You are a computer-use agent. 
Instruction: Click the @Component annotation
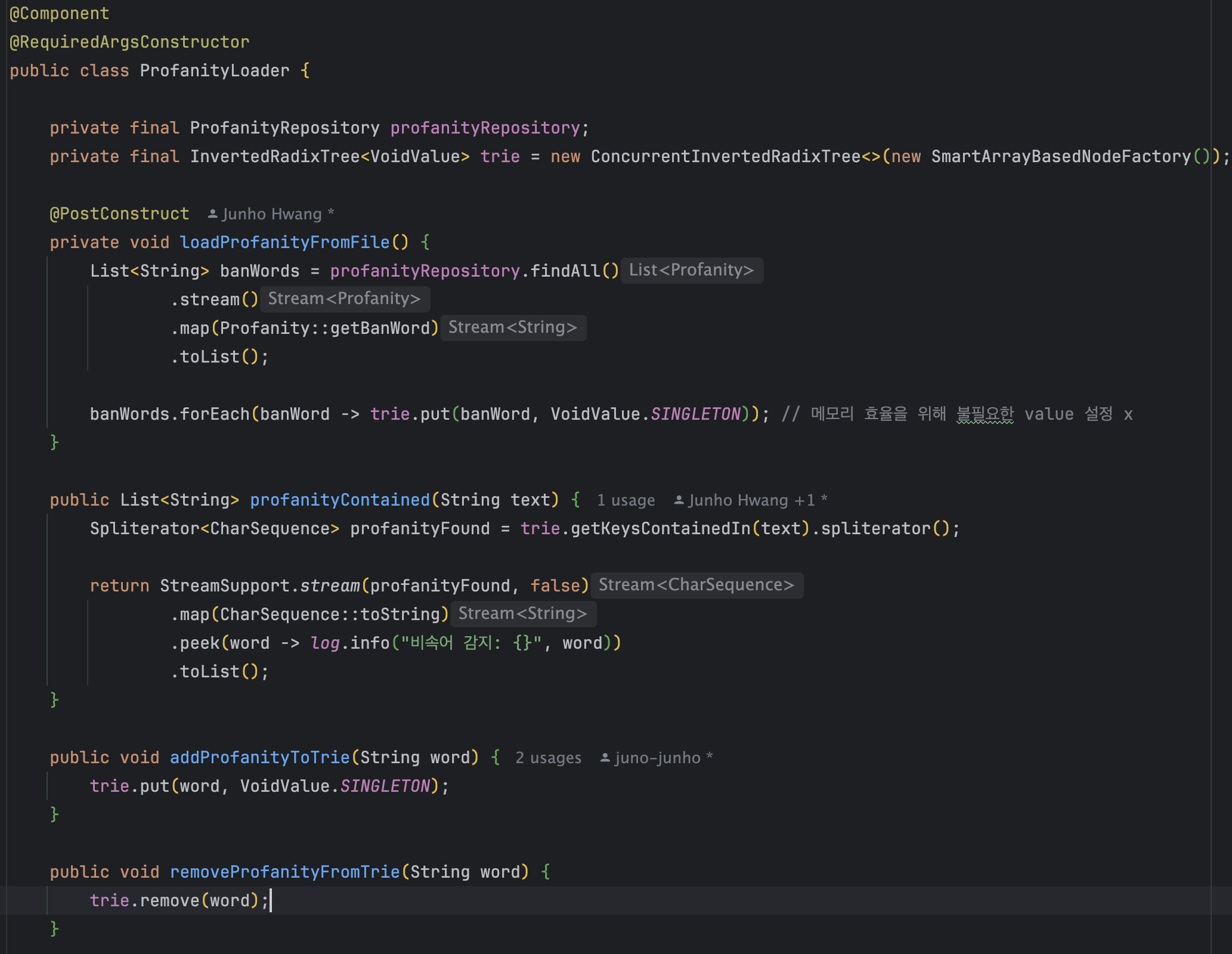coord(60,14)
